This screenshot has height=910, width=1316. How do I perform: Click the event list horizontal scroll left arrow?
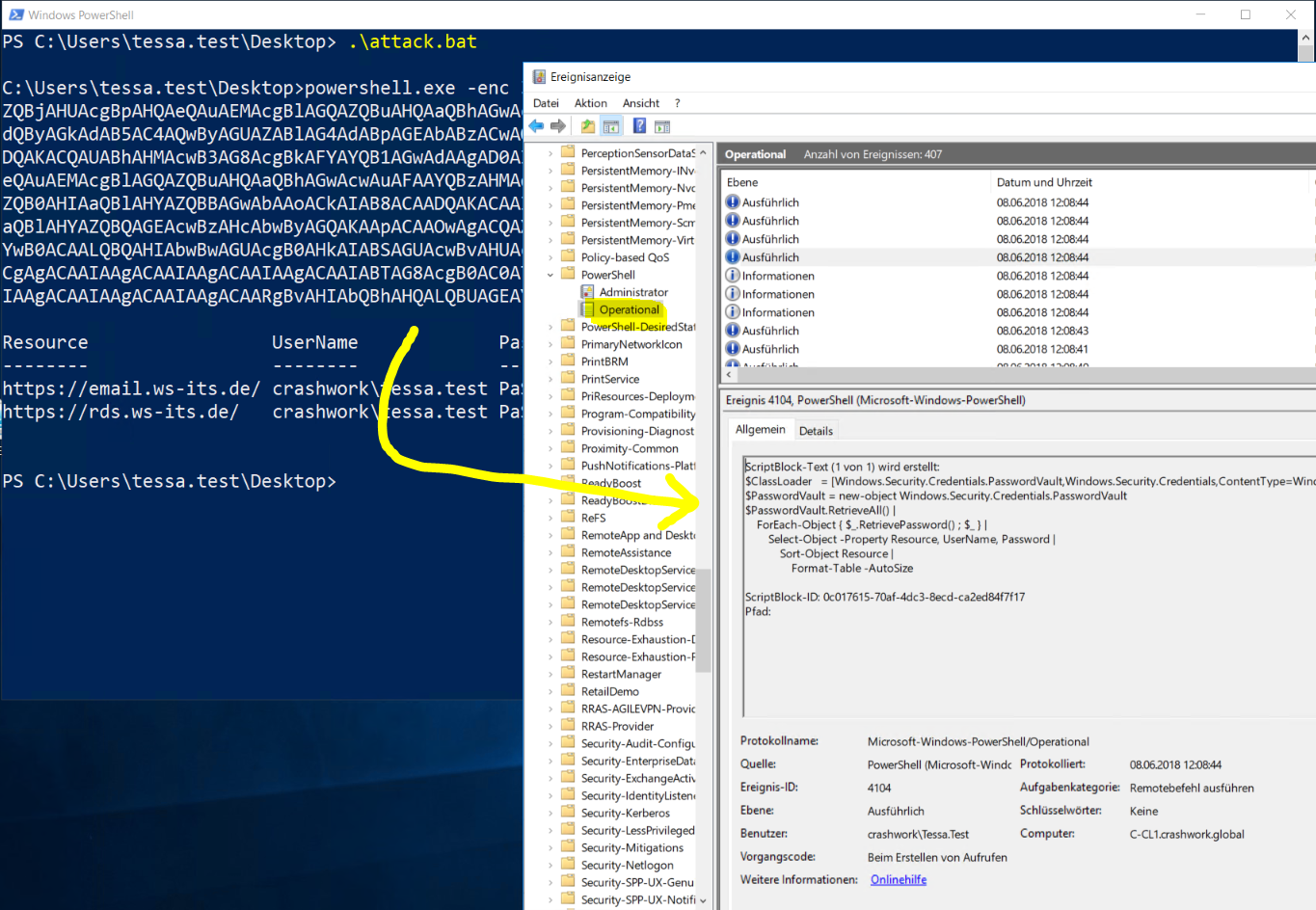[729, 374]
